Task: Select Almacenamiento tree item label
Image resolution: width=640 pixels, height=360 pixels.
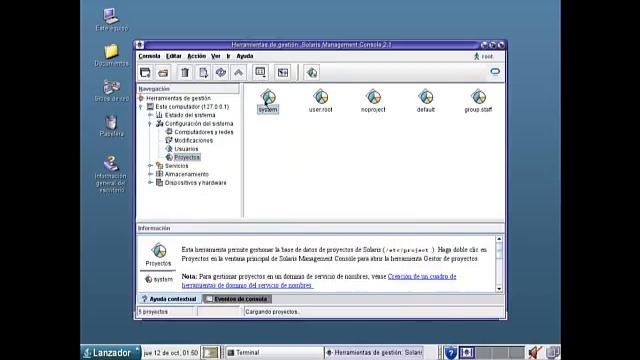Action: pos(187,174)
